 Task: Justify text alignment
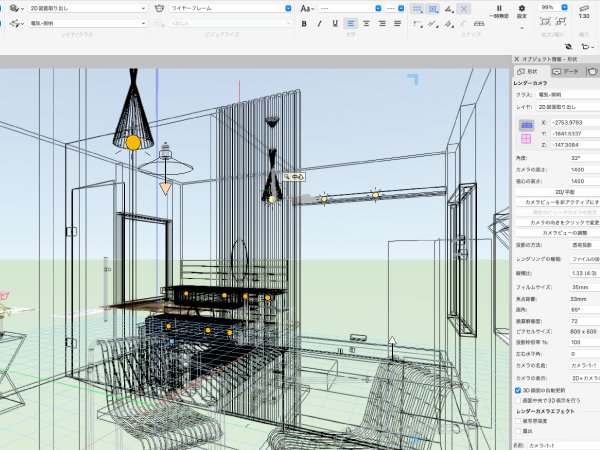398,23
